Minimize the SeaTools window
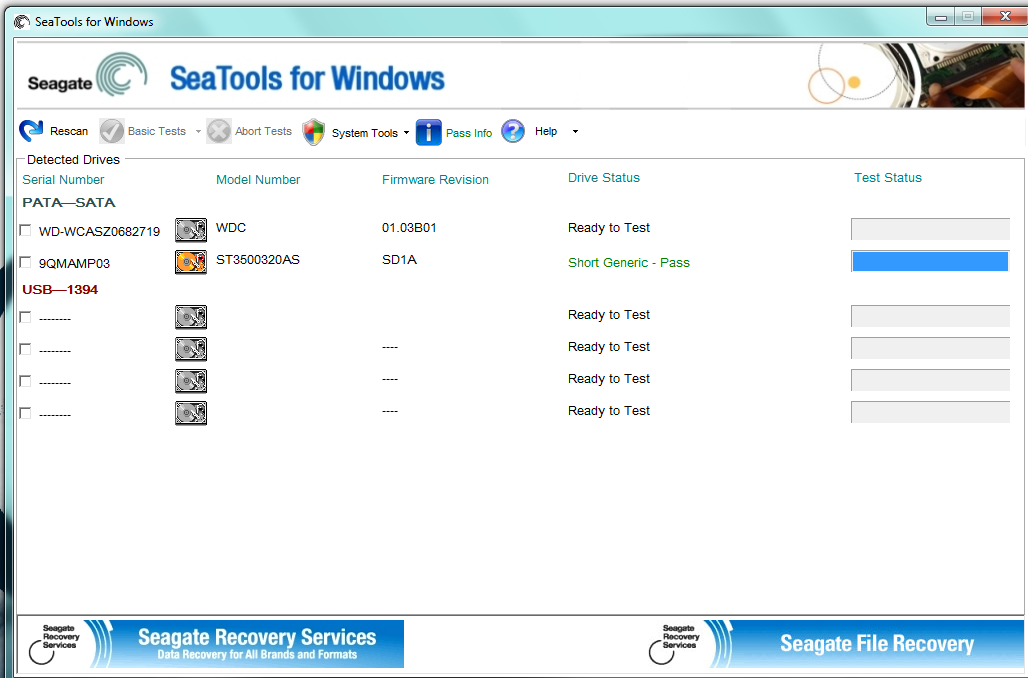The width and height of the screenshot is (1028, 678). pos(941,17)
